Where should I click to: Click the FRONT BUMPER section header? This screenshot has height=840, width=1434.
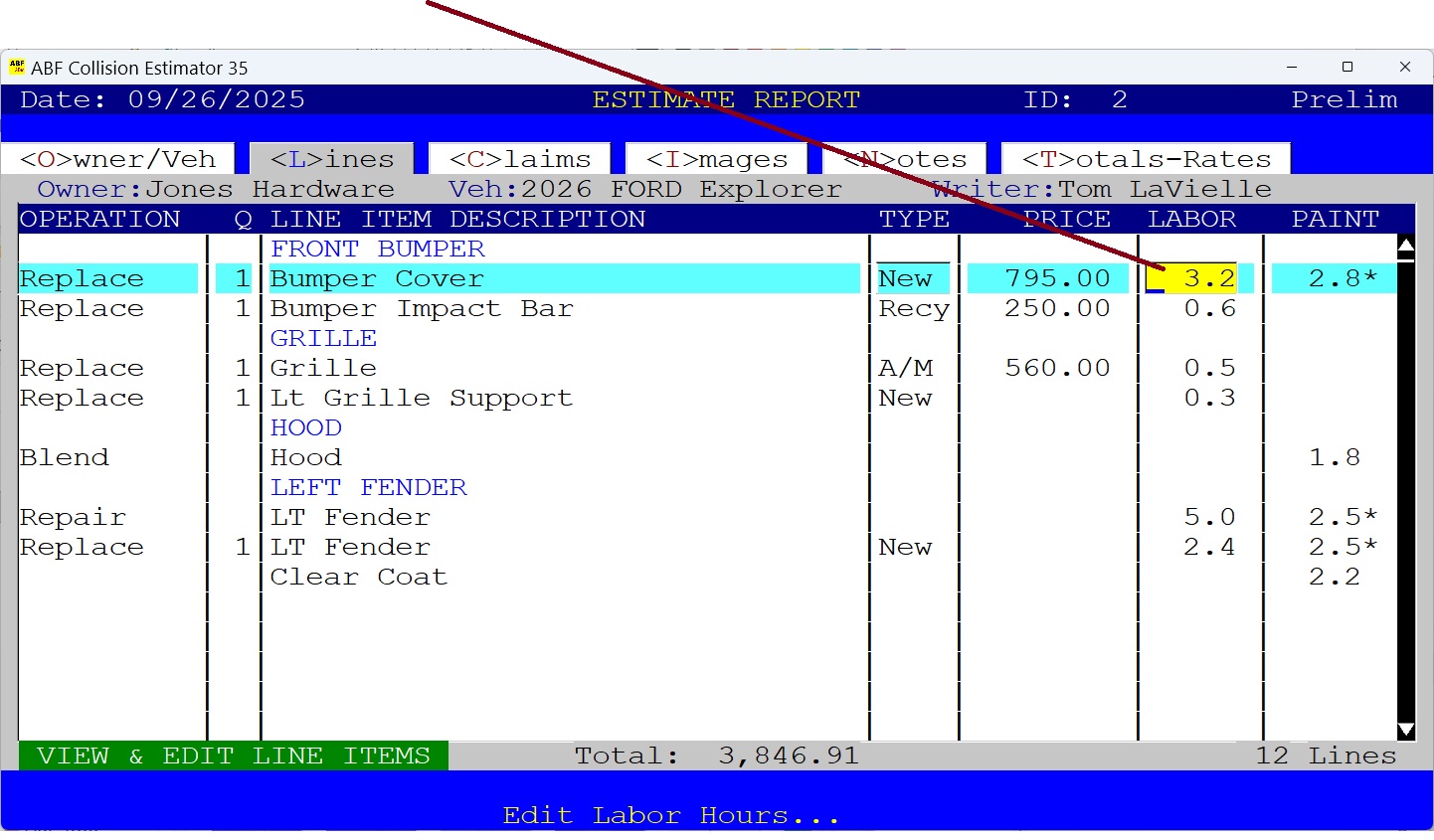pyautogui.click(x=377, y=249)
